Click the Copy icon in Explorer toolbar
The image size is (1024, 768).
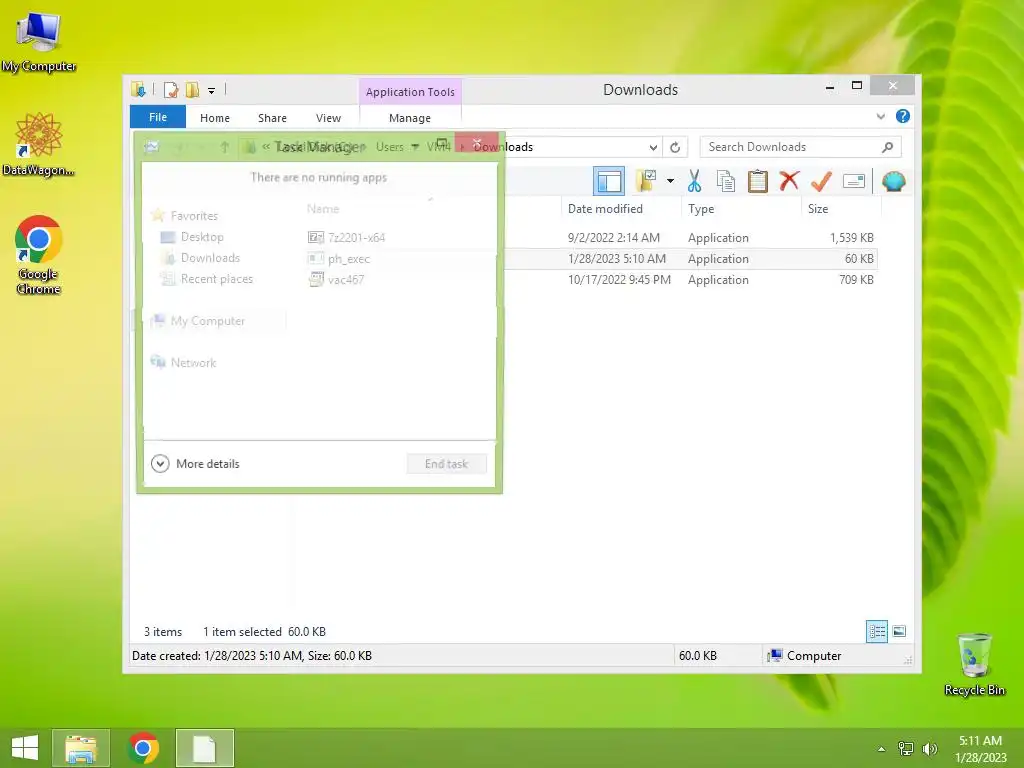click(x=726, y=181)
